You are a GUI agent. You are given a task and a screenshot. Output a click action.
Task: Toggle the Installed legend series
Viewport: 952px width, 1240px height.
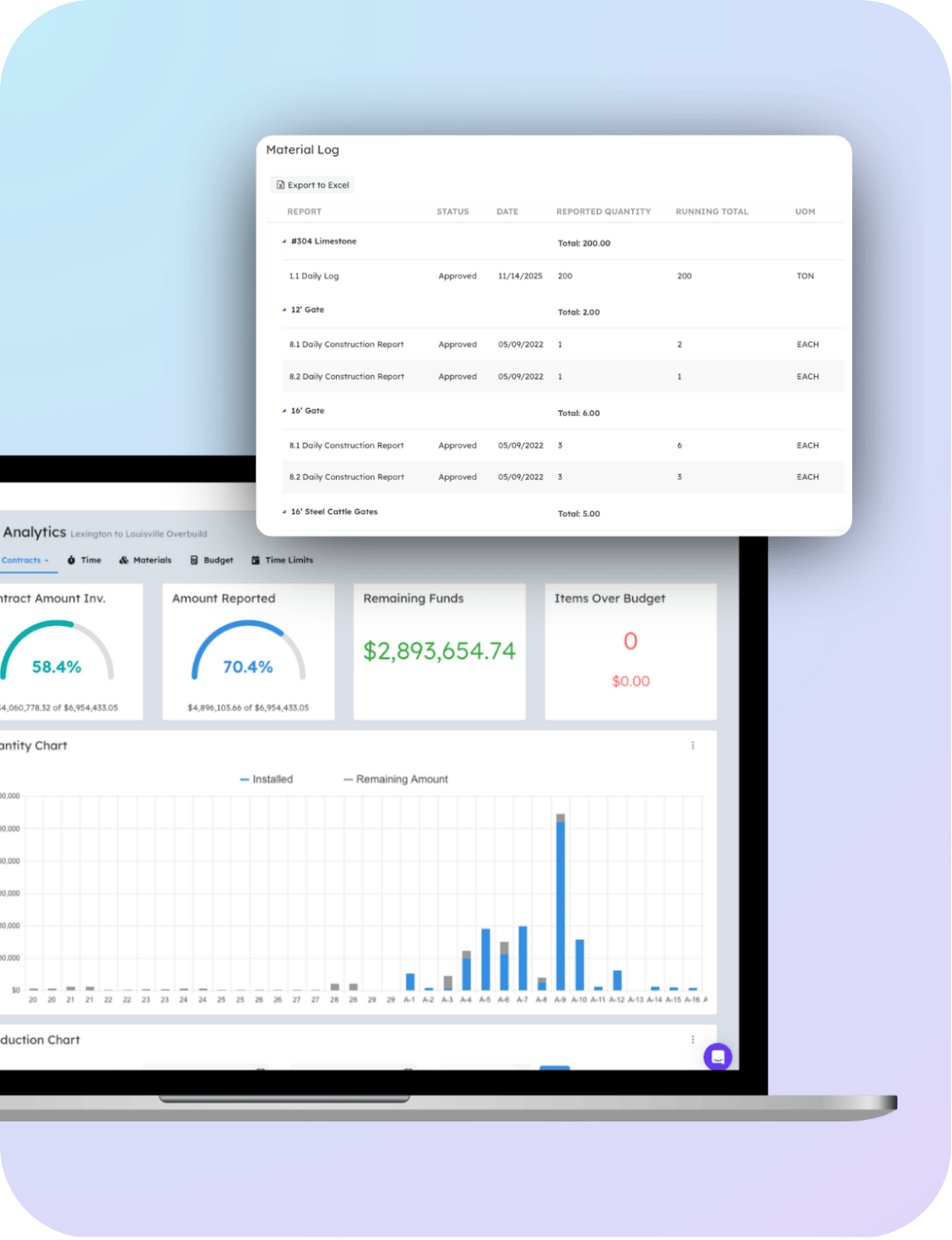266,779
